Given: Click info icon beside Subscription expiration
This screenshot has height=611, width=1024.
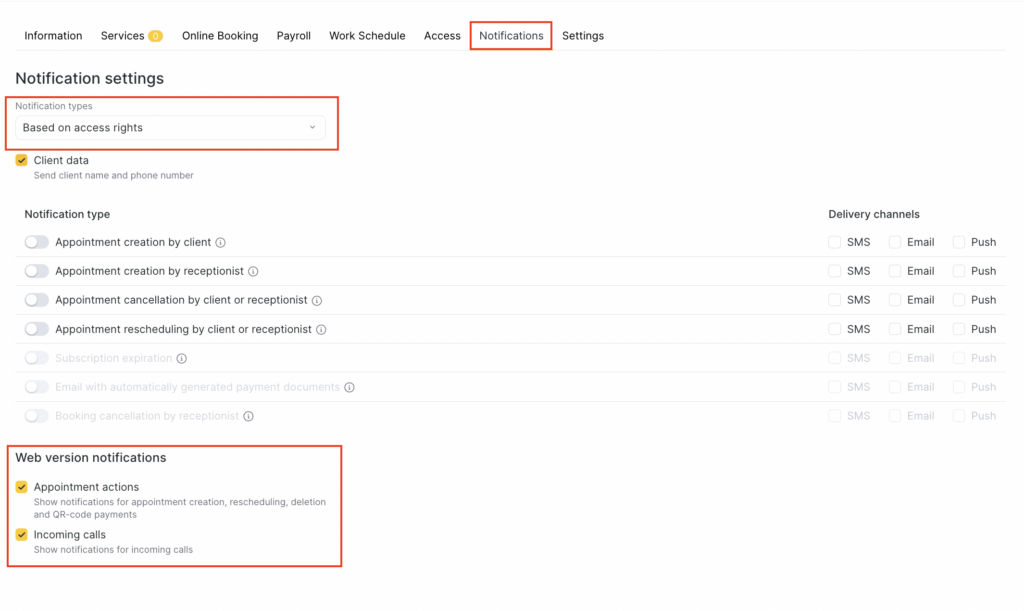Looking at the screenshot, I should pyautogui.click(x=182, y=359).
